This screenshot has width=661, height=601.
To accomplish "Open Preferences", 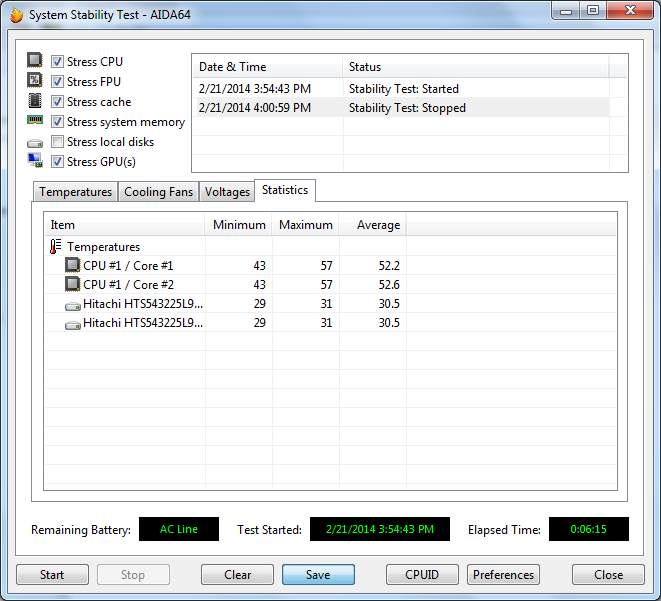I will click(x=503, y=574).
